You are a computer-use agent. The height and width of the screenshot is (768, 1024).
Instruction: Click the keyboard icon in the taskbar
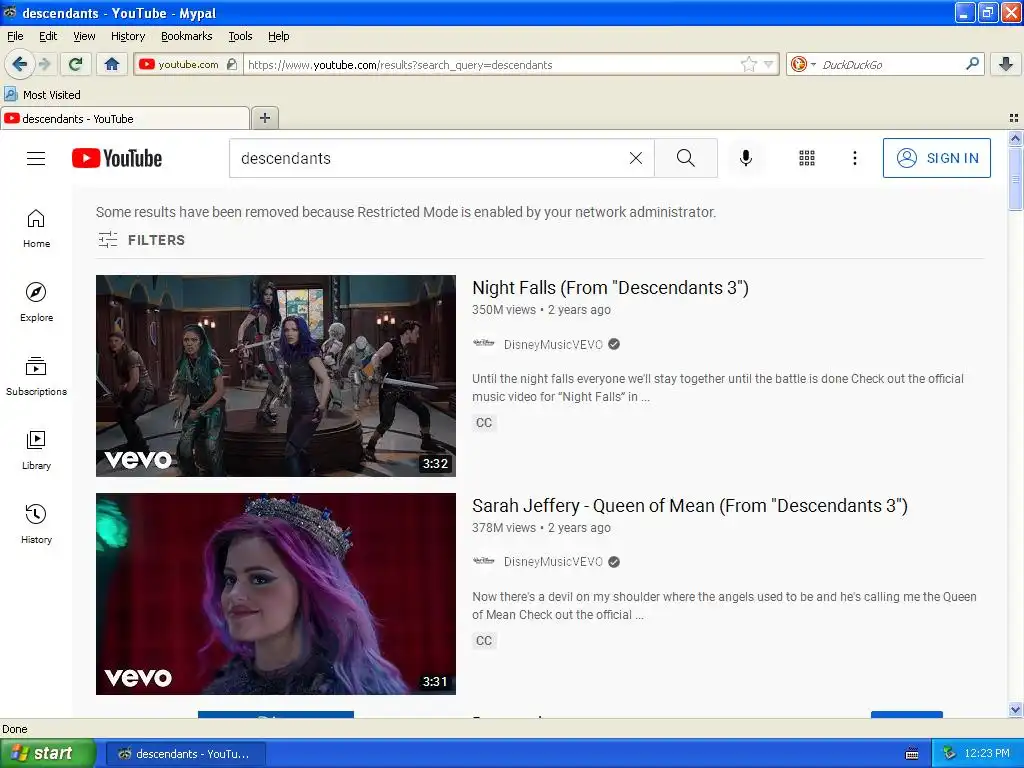pos(912,754)
